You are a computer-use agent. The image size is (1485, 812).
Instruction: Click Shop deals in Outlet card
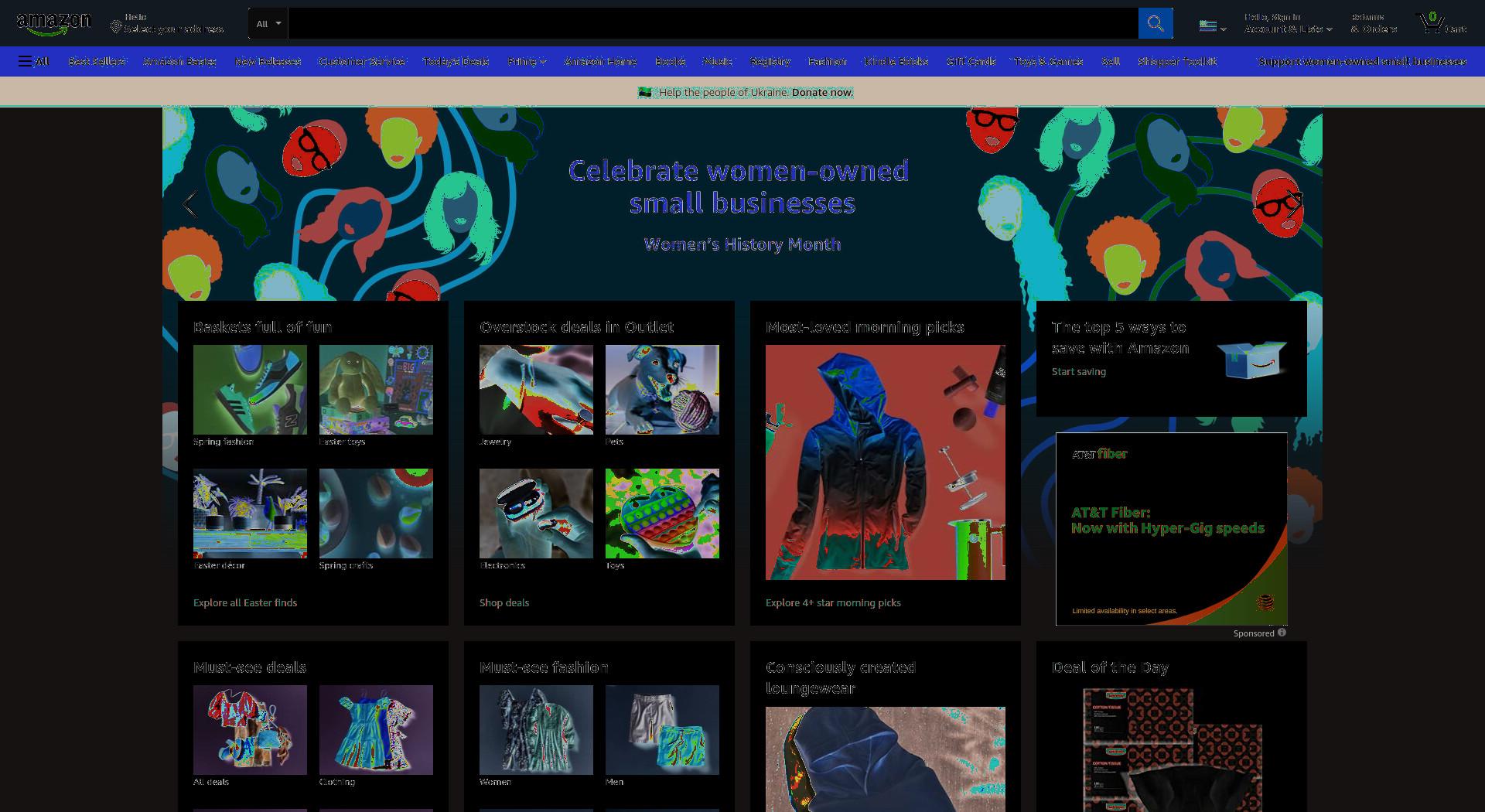click(x=504, y=602)
